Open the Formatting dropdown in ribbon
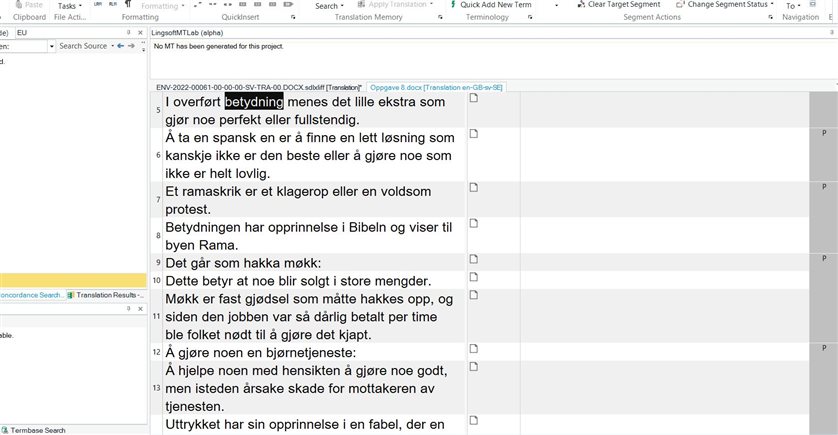The height and width of the screenshot is (435, 838). click(162, 6)
